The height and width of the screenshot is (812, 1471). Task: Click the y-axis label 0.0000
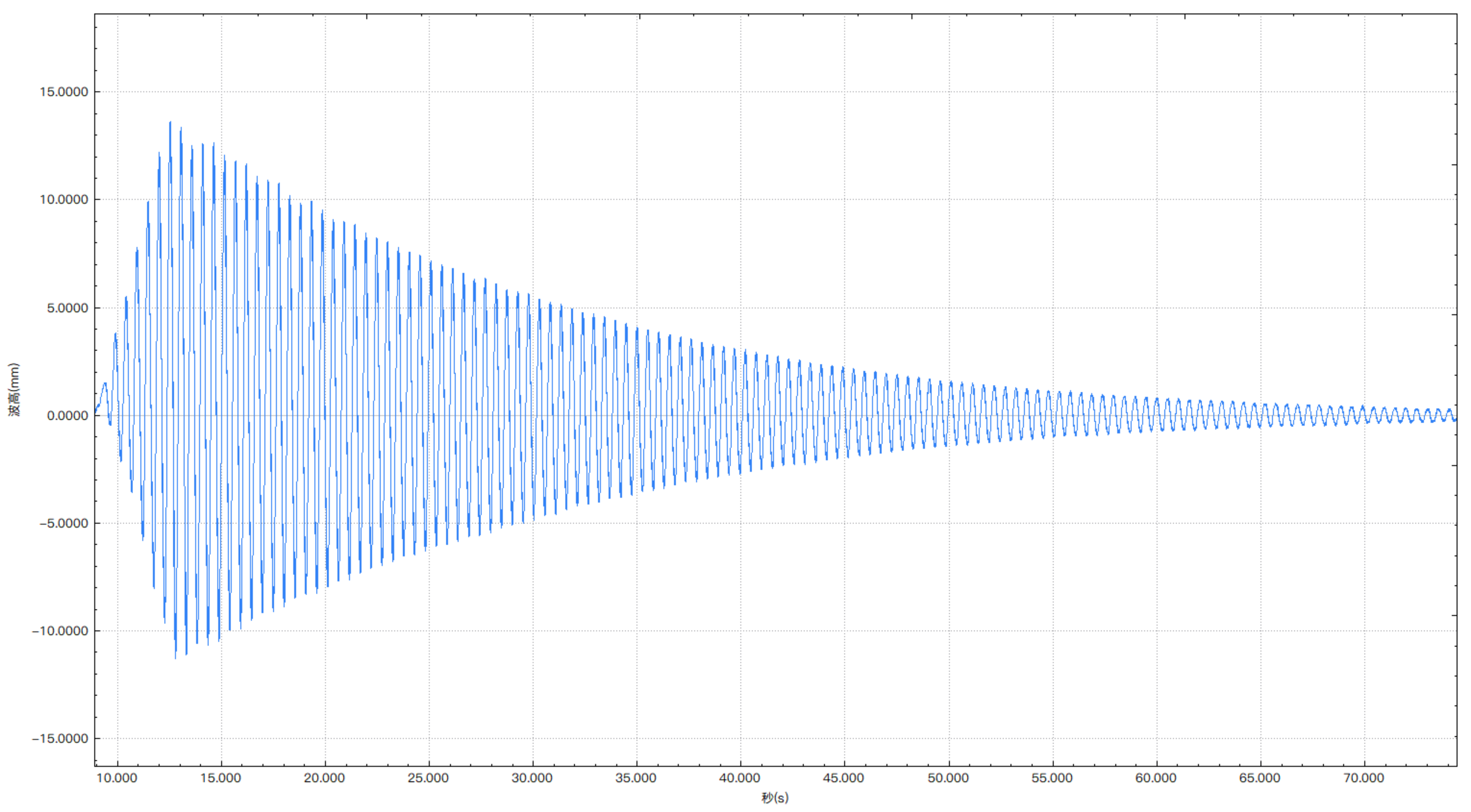point(67,416)
